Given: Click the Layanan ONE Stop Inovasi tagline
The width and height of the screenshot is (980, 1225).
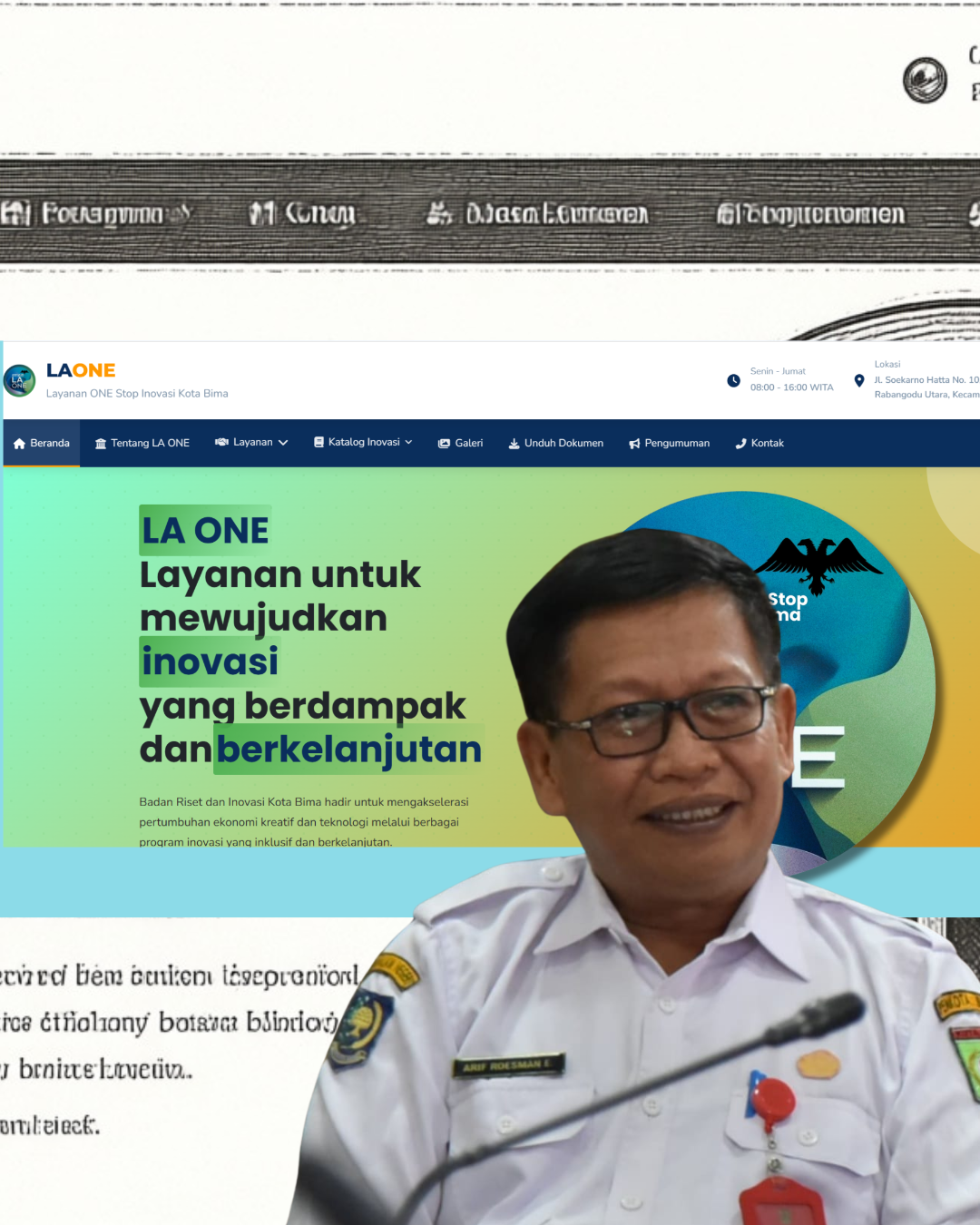Looking at the screenshot, I should tap(137, 394).
